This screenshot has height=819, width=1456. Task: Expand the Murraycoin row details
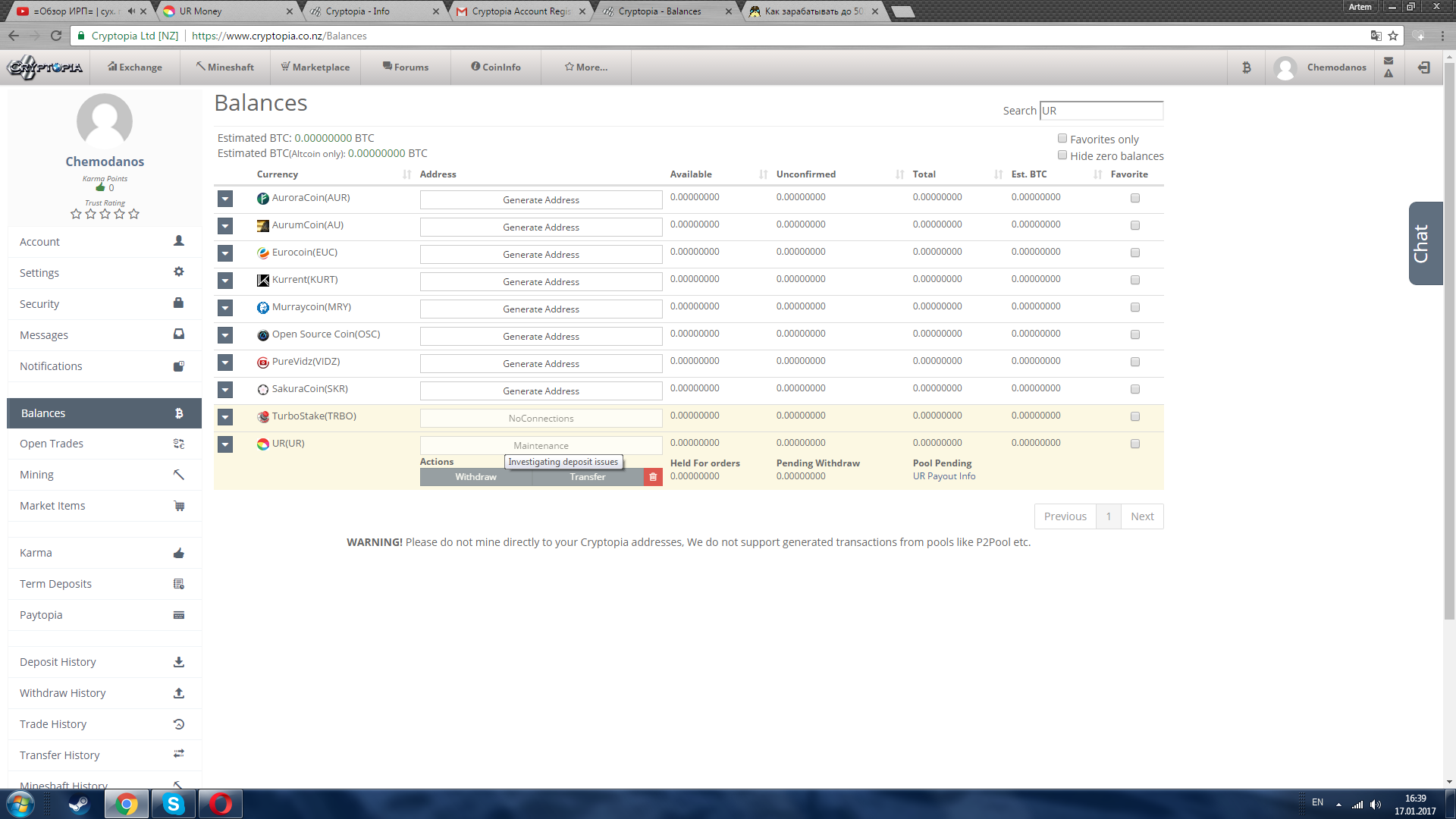pos(225,308)
